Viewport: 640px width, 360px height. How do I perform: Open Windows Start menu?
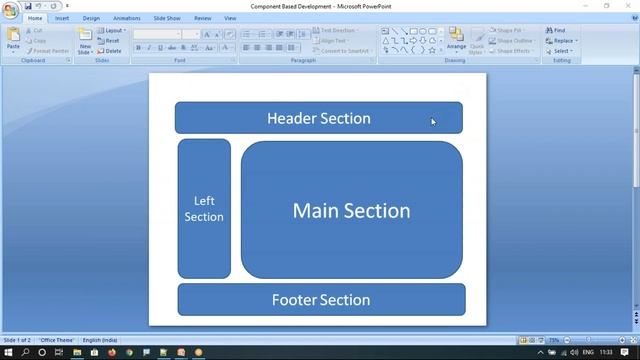[x=8, y=352]
